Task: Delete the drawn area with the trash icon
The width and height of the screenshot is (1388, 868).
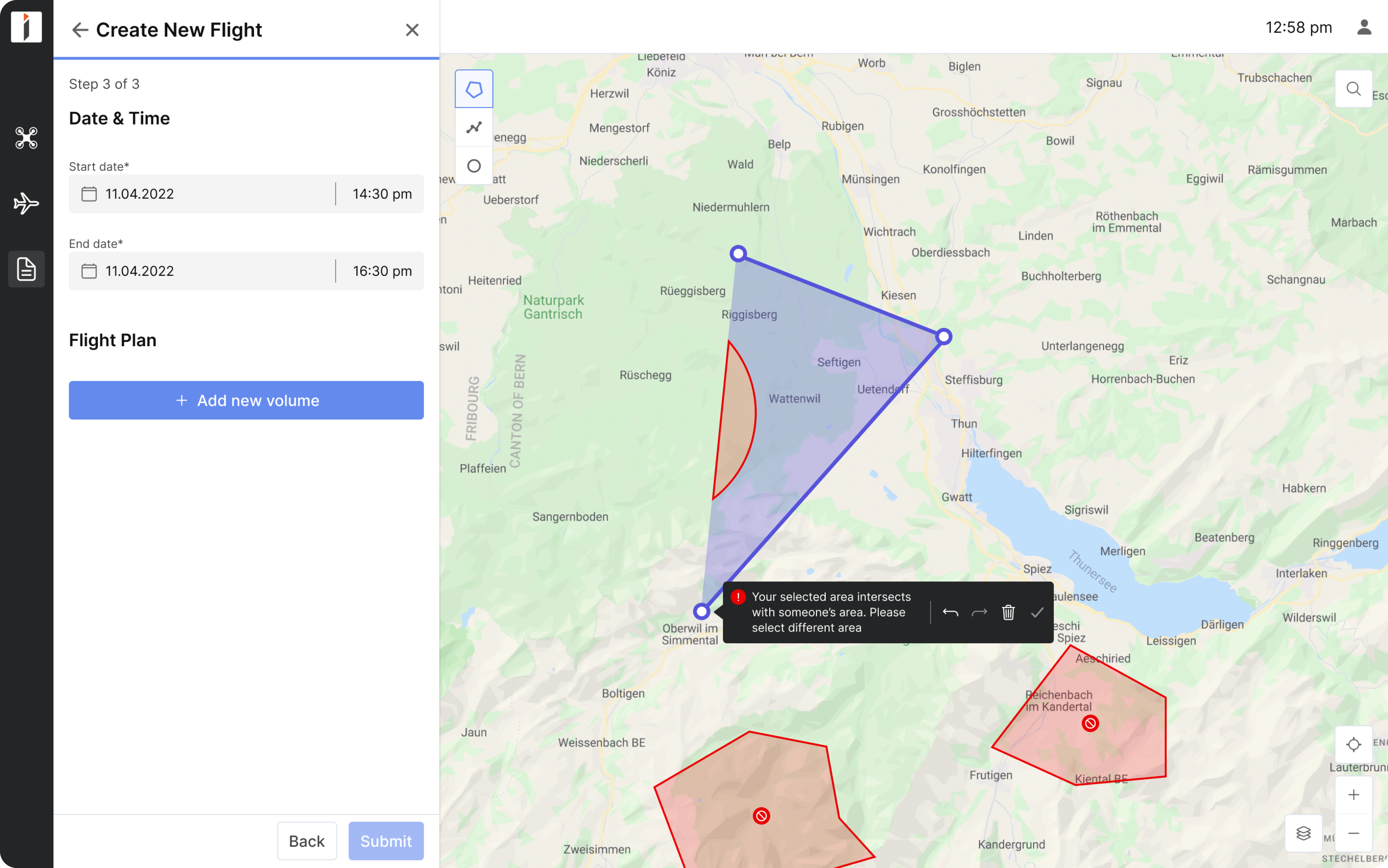Action: pyautogui.click(x=1008, y=612)
